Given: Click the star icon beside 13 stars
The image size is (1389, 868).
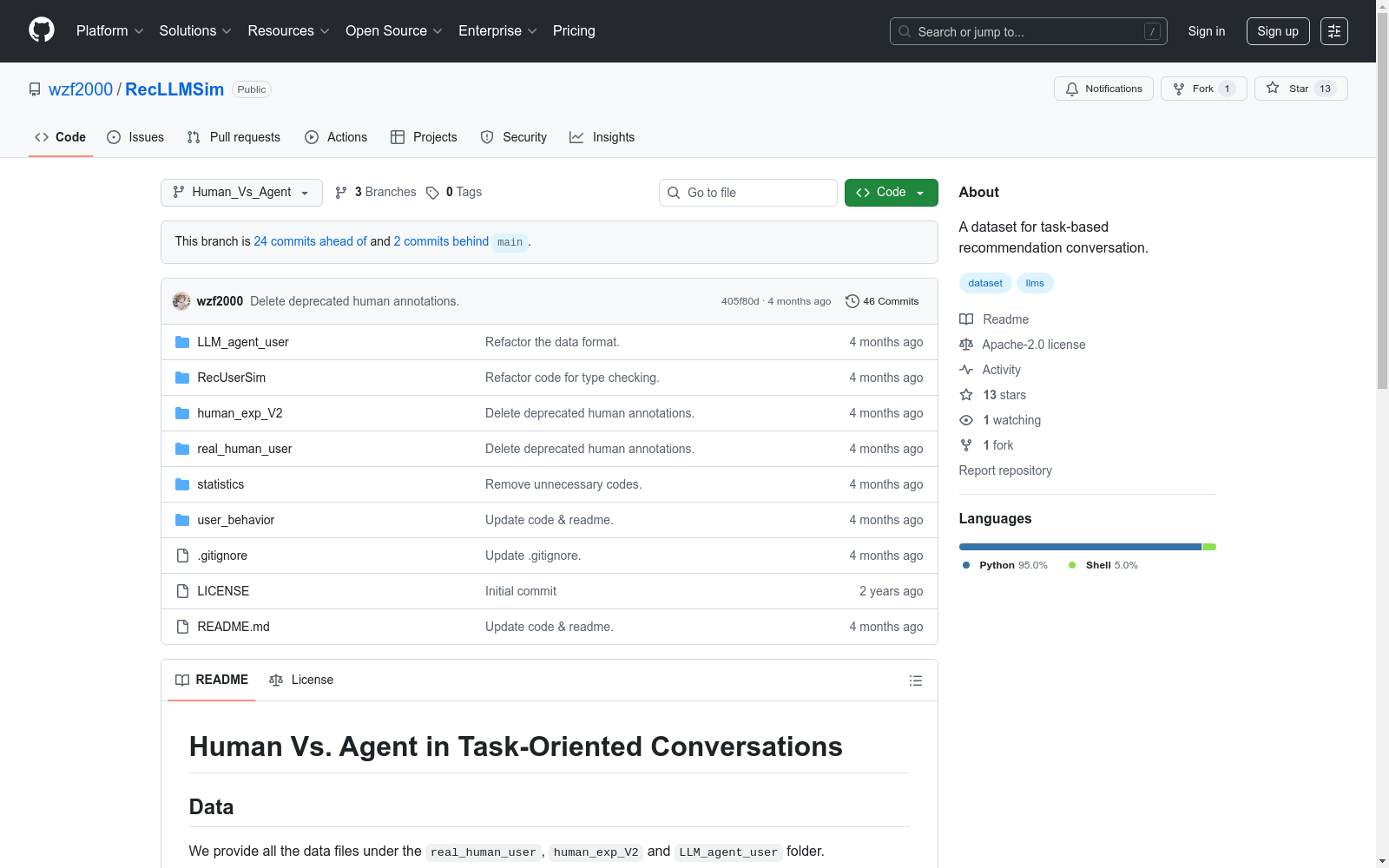Looking at the screenshot, I should [x=966, y=395].
